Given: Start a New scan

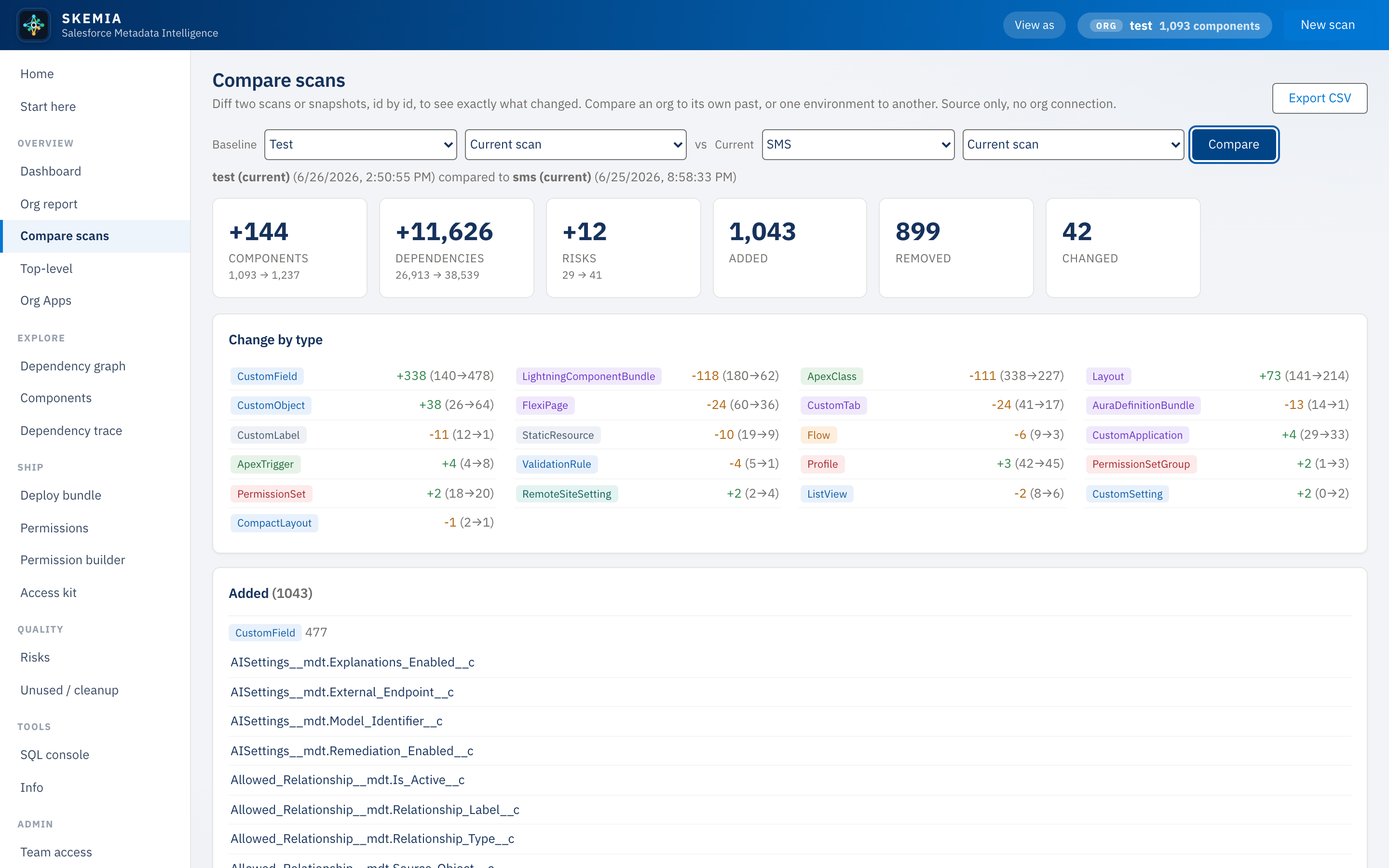Looking at the screenshot, I should [x=1328, y=25].
